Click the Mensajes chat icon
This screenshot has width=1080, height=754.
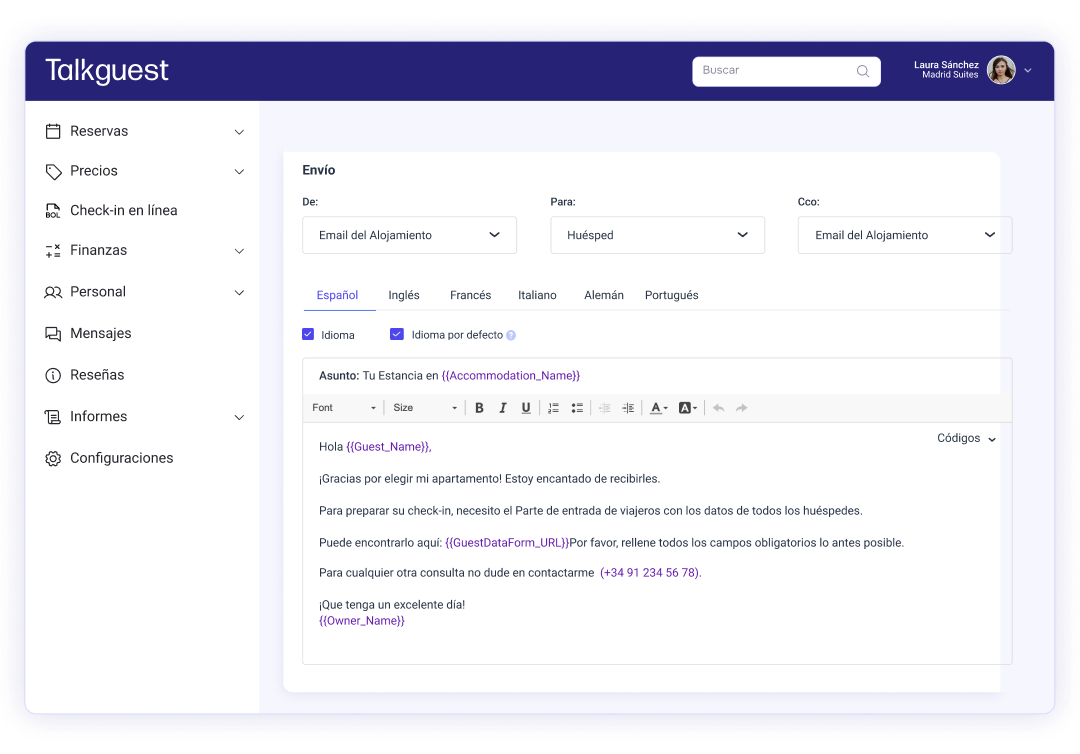[53, 334]
